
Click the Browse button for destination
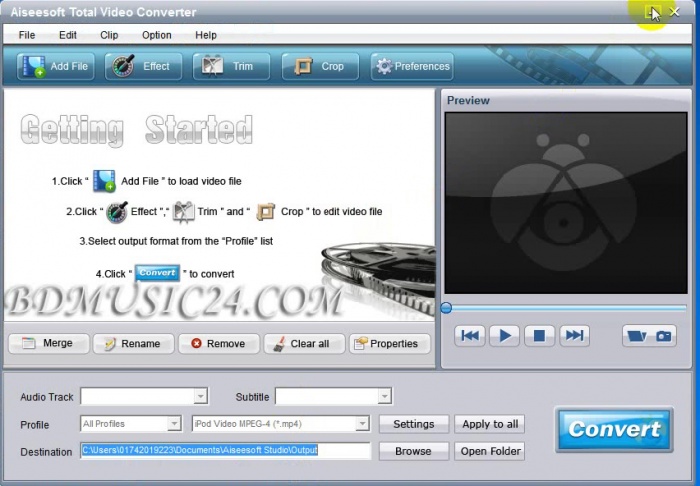(413, 451)
